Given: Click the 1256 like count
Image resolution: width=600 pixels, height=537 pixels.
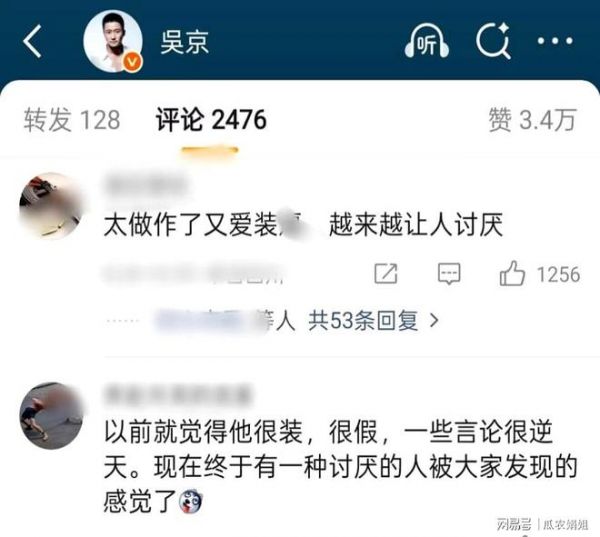Looking at the screenshot, I should point(558,275).
